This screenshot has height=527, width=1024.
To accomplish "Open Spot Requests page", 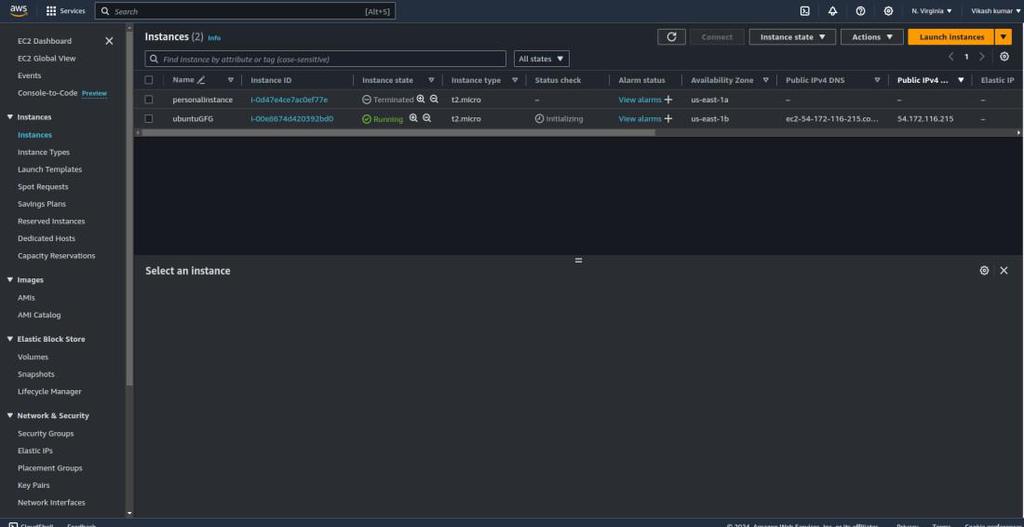I will click(42, 187).
